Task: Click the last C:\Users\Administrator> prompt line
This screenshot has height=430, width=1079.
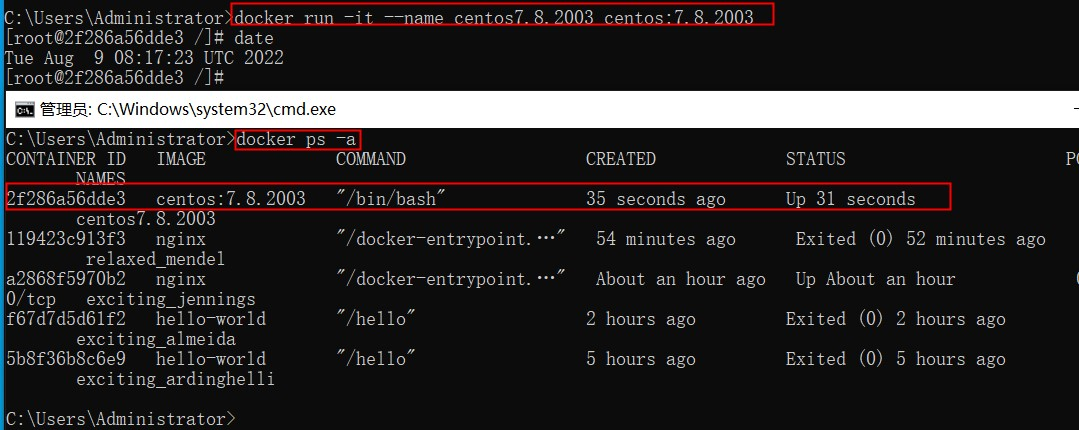Action: pyautogui.click(x=120, y=419)
